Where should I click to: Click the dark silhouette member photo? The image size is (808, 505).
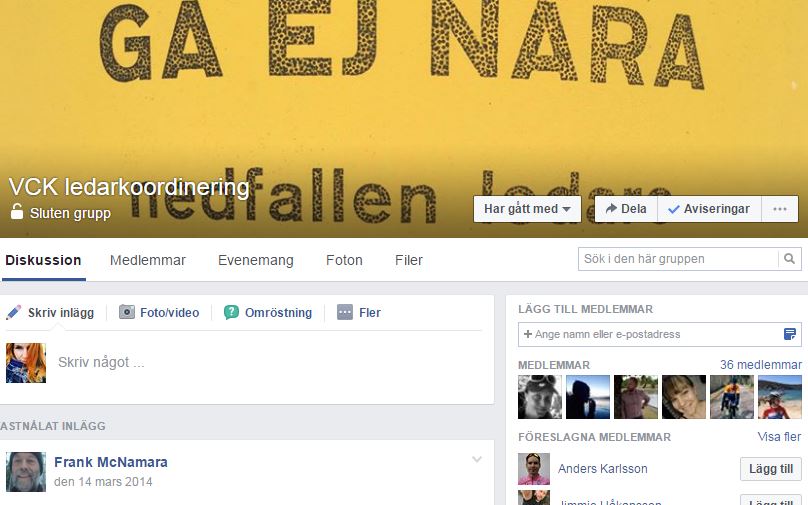tap(588, 397)
